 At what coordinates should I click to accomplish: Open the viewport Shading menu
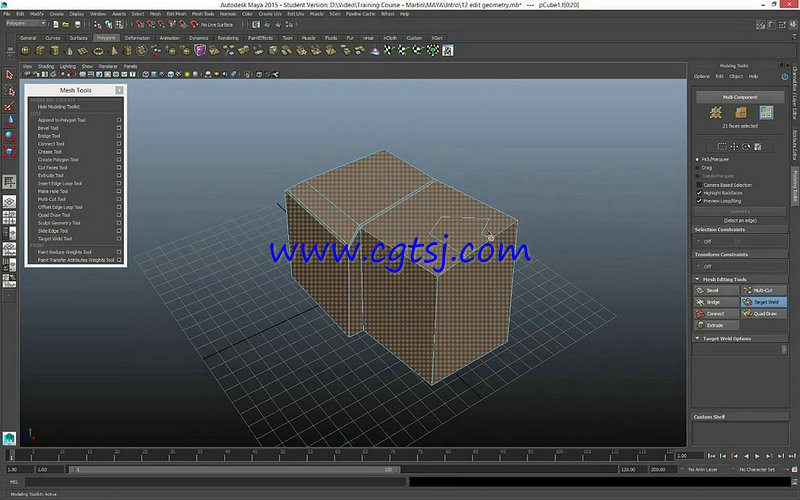click(x=45, y=66)
